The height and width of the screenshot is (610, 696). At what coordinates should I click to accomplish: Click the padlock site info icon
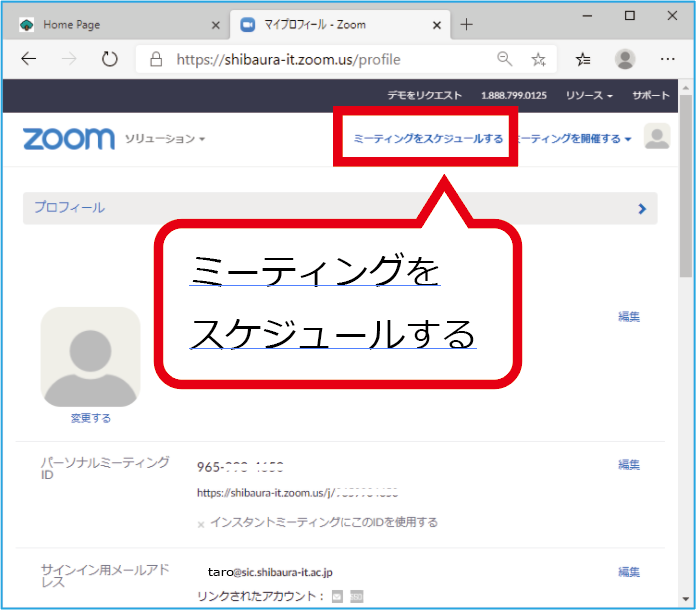pyautogui.click(x=156, y=59)
